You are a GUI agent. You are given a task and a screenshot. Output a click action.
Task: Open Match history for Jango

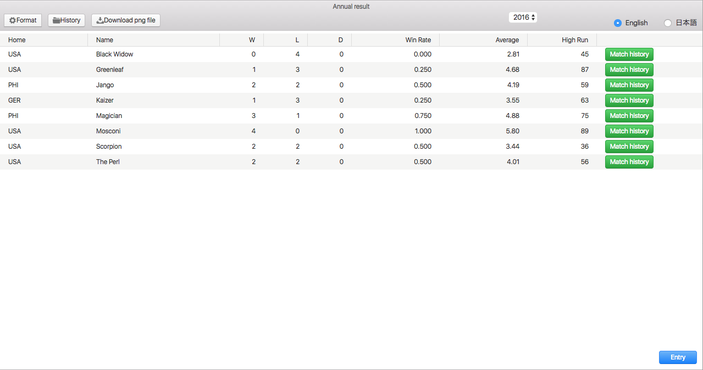point(629,85)
